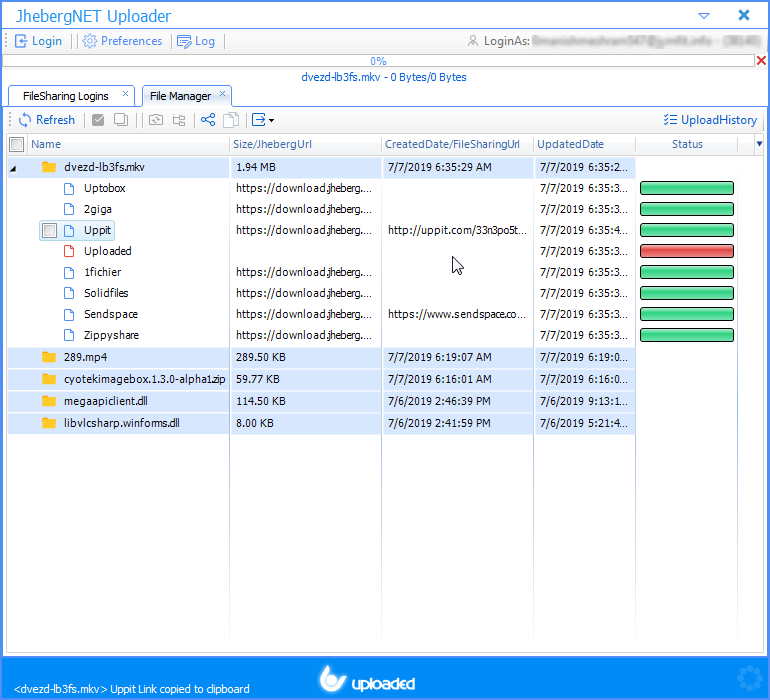Check the Uppit row checkbox
770x700 pixels.
(x=50, y=230)
